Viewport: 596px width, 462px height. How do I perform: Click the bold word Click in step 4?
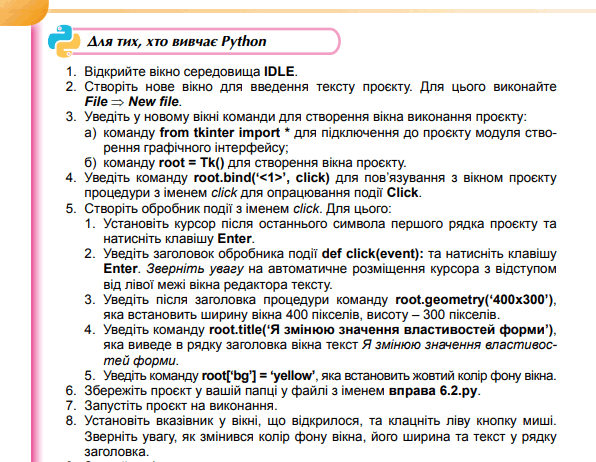pos(403,193)
